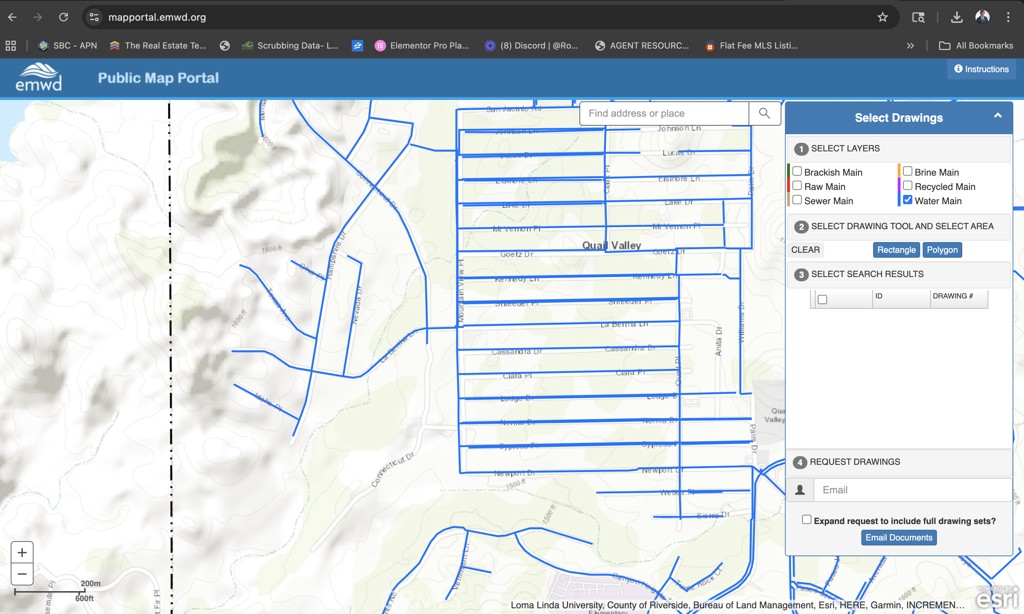The width and height of the screenshot is (1024, 614).
Task: Check the Recycled Main layer
Action: click(x=907, y=186)
